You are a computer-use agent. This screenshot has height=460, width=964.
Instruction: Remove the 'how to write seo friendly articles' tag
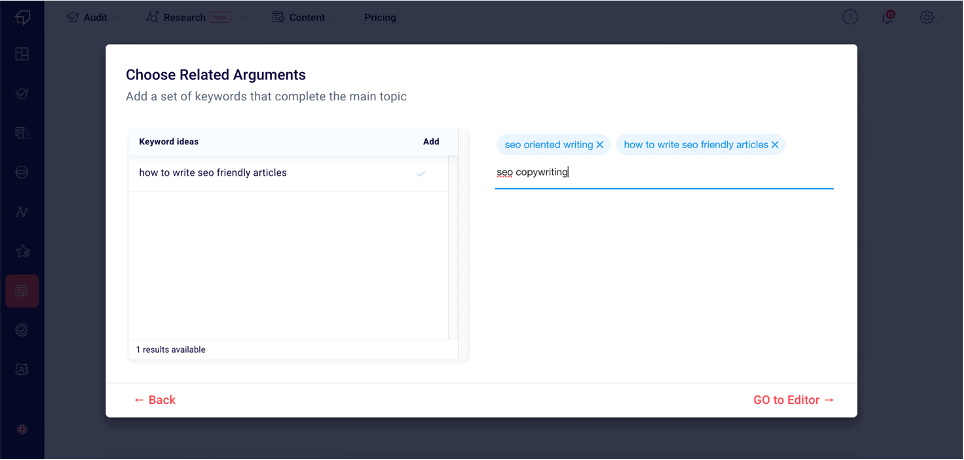point(775,145)
